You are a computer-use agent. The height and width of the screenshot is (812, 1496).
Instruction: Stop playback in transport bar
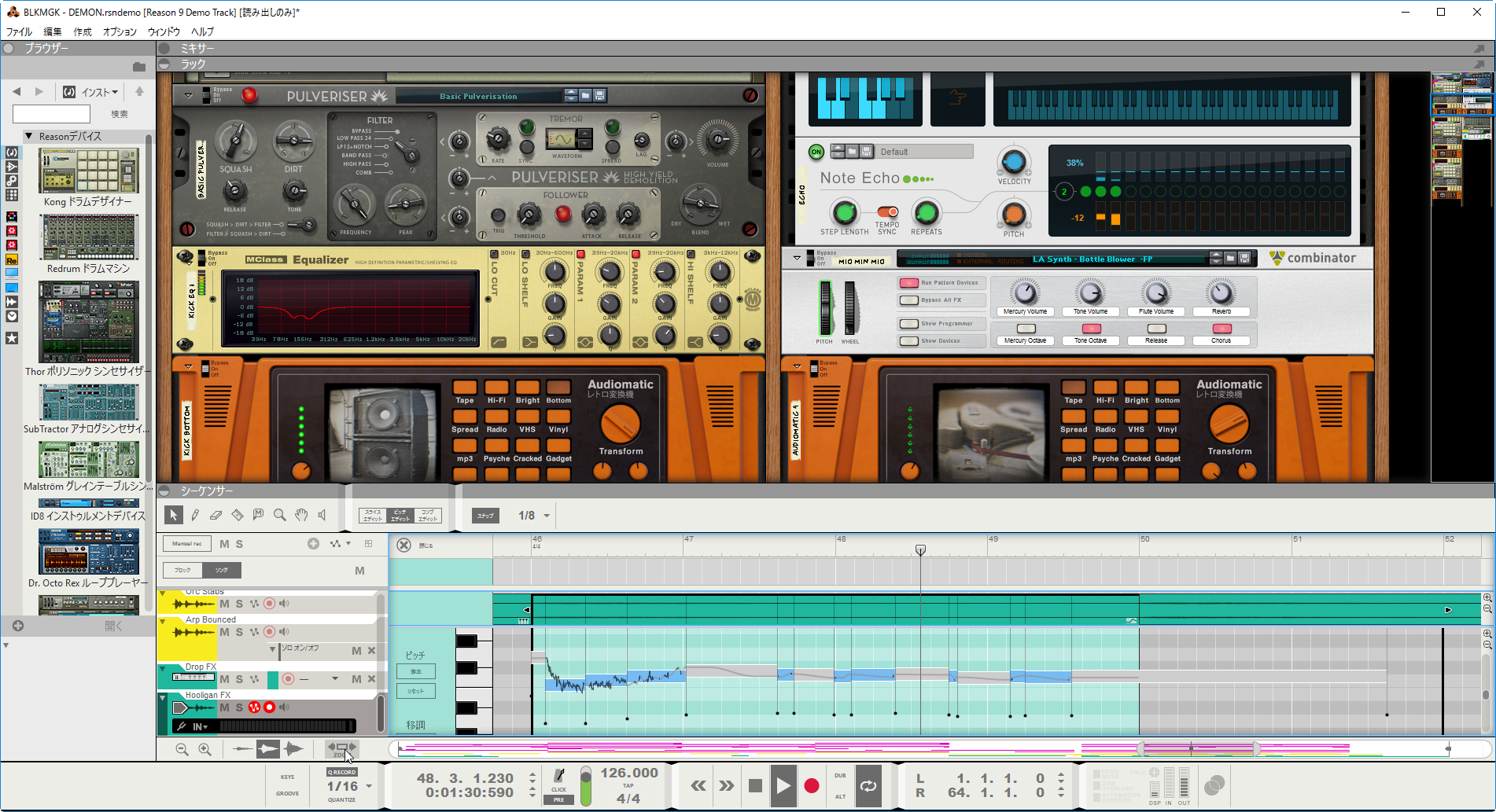(x=755, y=785)
